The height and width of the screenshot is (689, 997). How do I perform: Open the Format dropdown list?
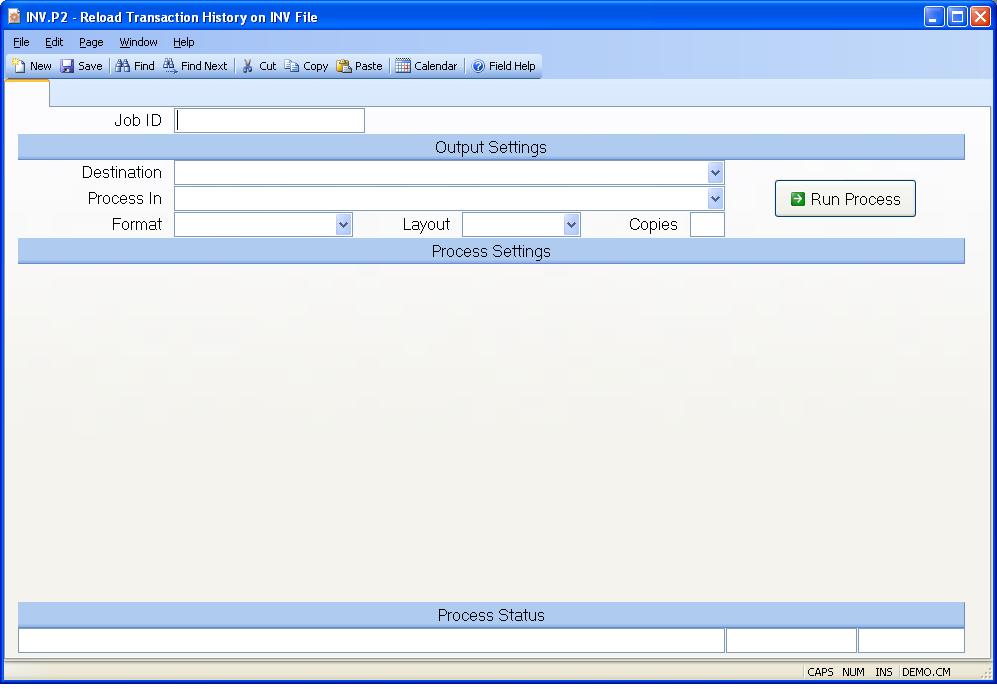[343, 225]
